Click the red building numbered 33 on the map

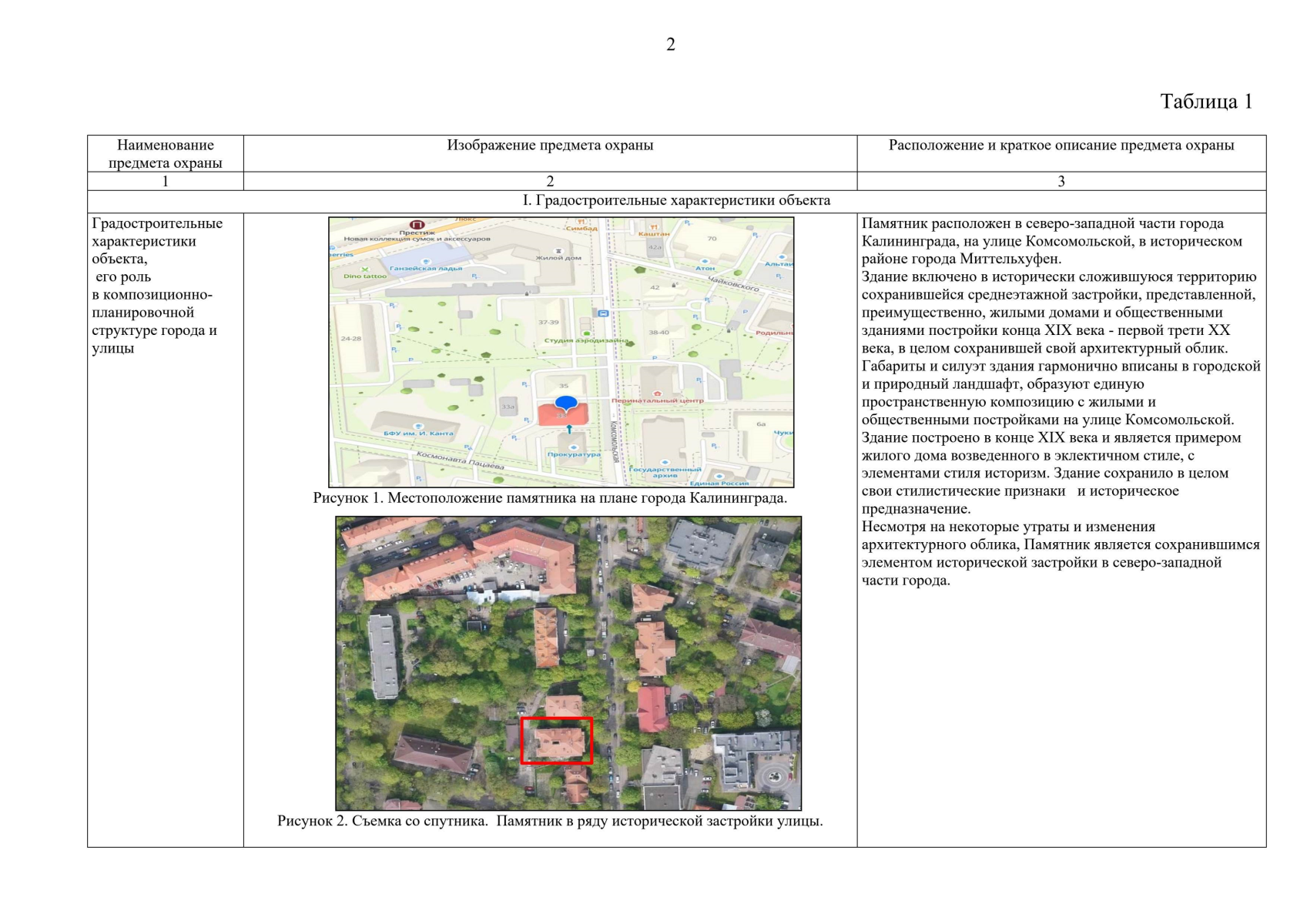(563, 414)
